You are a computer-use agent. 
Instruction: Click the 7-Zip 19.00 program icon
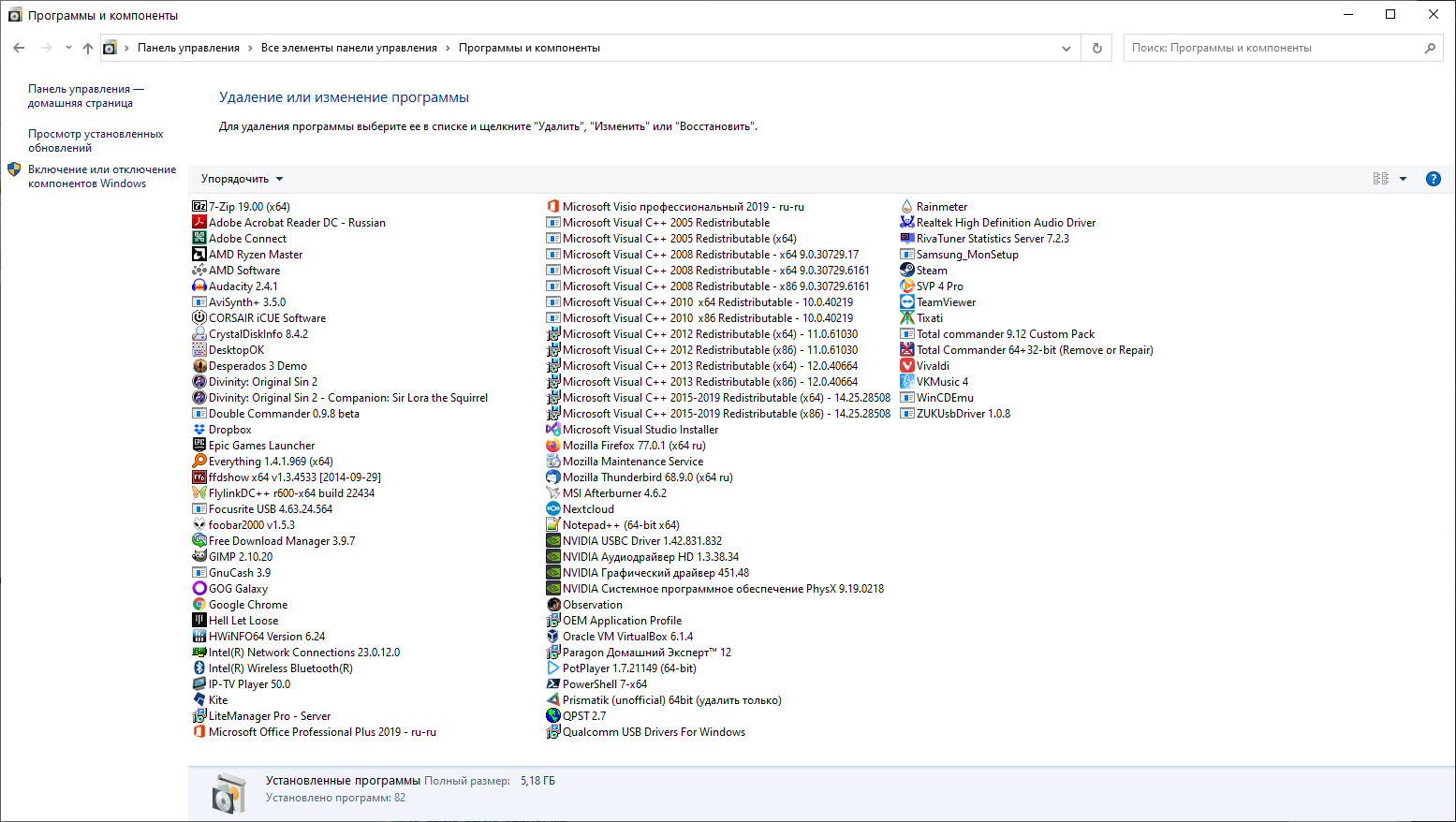coord(199,207)
